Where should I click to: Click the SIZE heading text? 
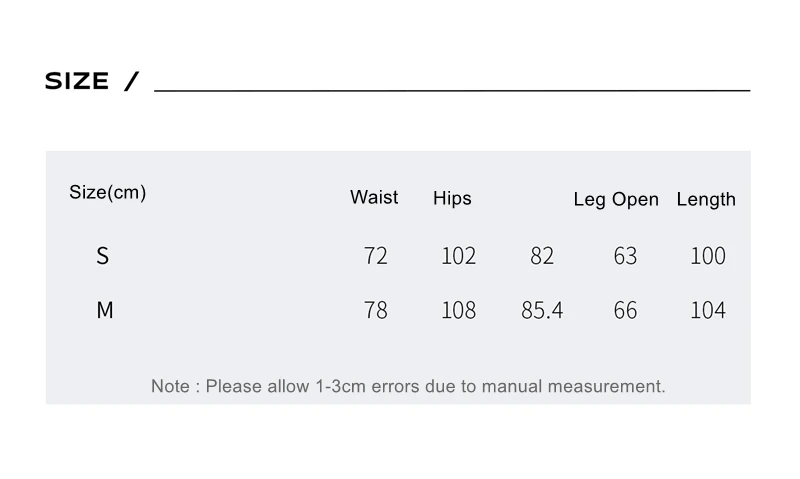77,82
